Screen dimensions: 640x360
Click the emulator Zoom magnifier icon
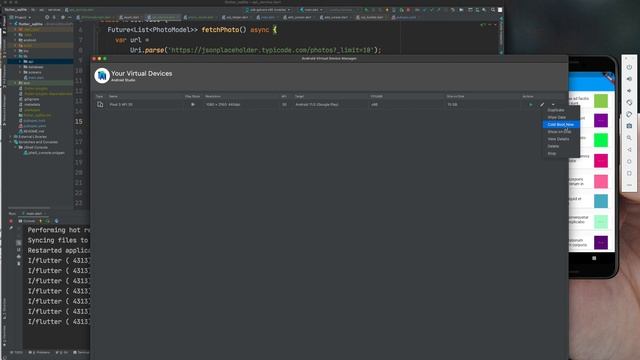629,138
